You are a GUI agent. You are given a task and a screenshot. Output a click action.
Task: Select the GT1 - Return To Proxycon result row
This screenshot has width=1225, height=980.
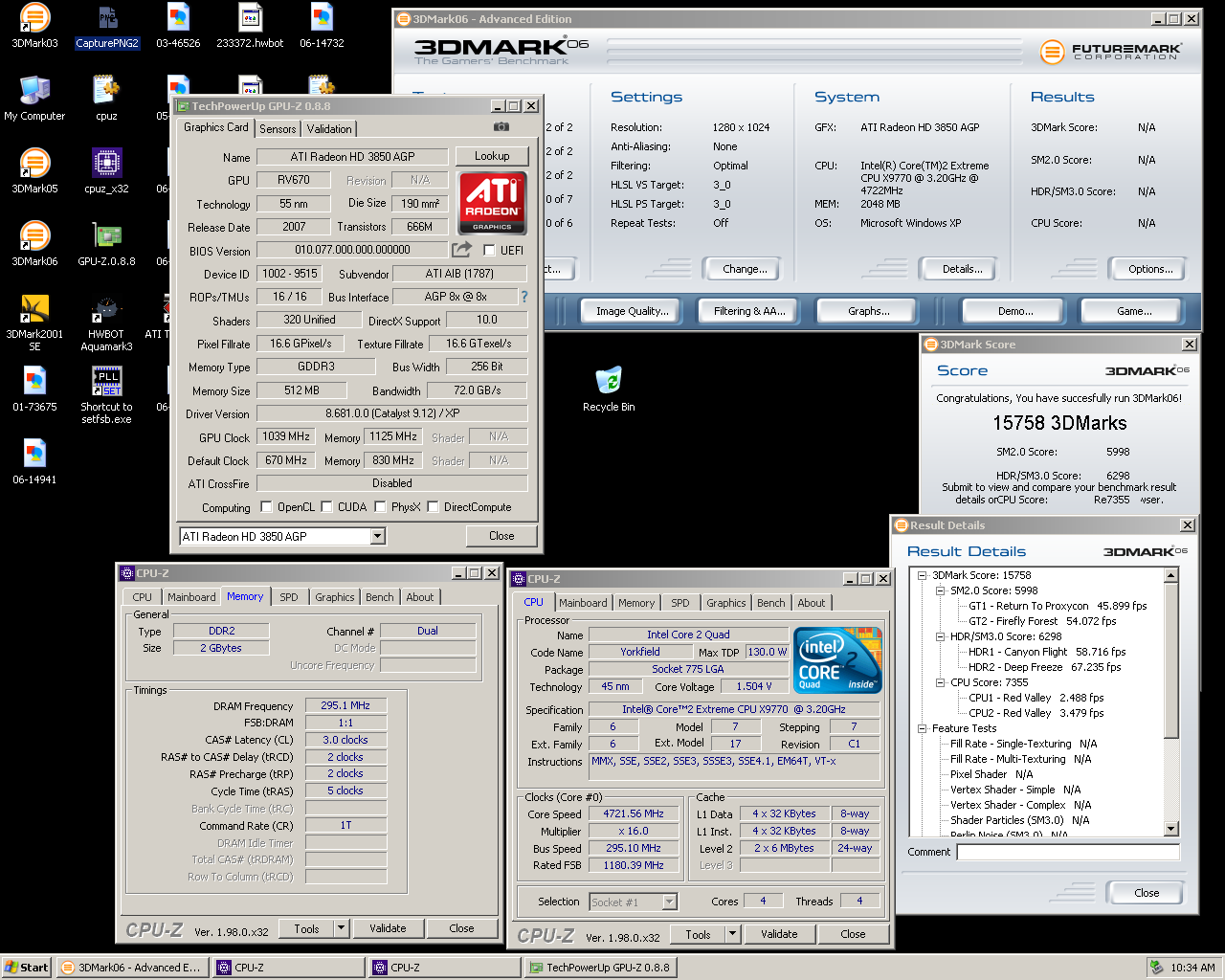click(x=1058, y=606)
